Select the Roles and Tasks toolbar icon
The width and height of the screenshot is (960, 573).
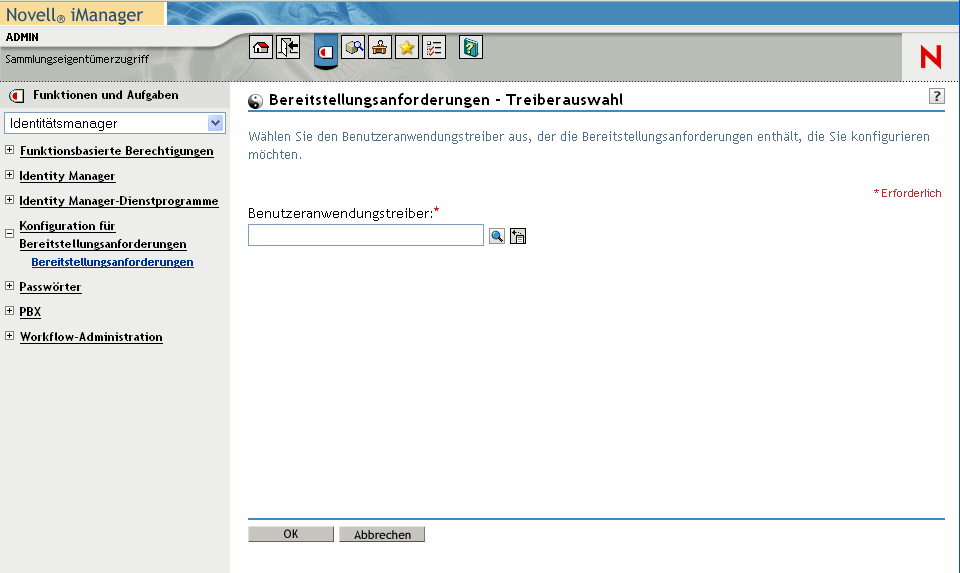point(326,51)
